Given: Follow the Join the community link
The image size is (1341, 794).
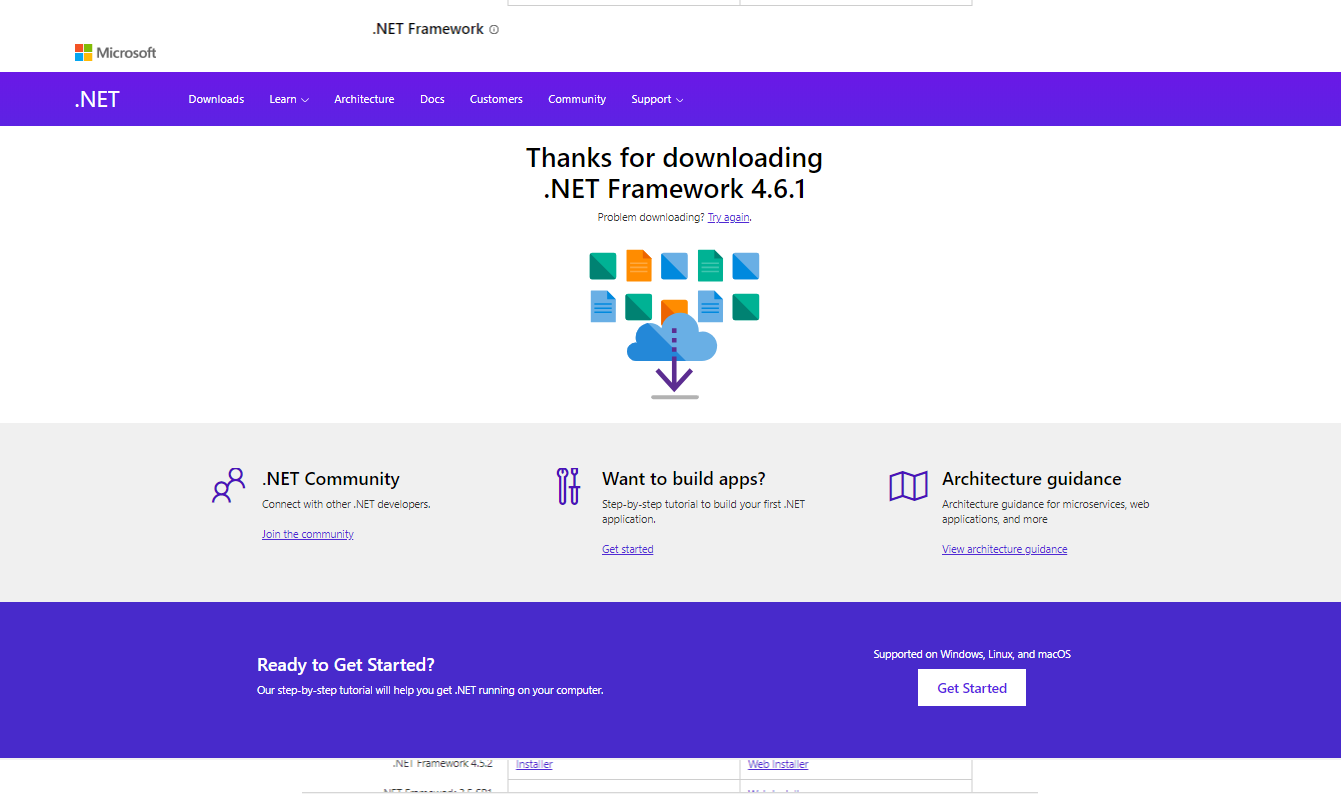Looking at the screenshot, I should (308, 534).
